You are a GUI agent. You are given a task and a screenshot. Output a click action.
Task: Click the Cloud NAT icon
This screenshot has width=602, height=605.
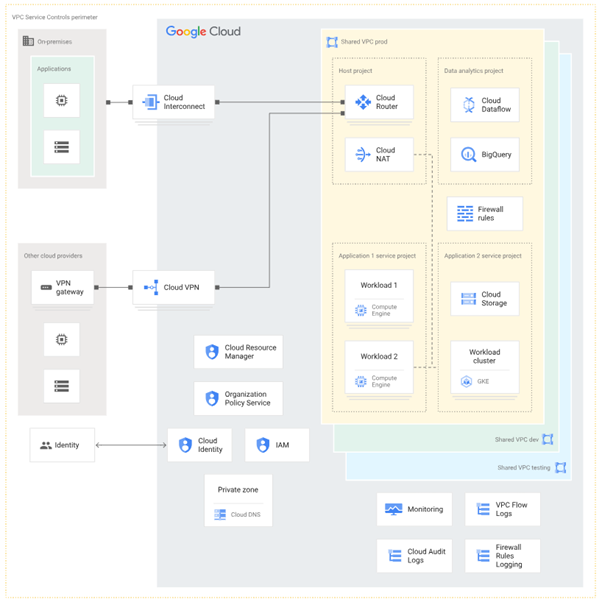[x=362, y=155]
